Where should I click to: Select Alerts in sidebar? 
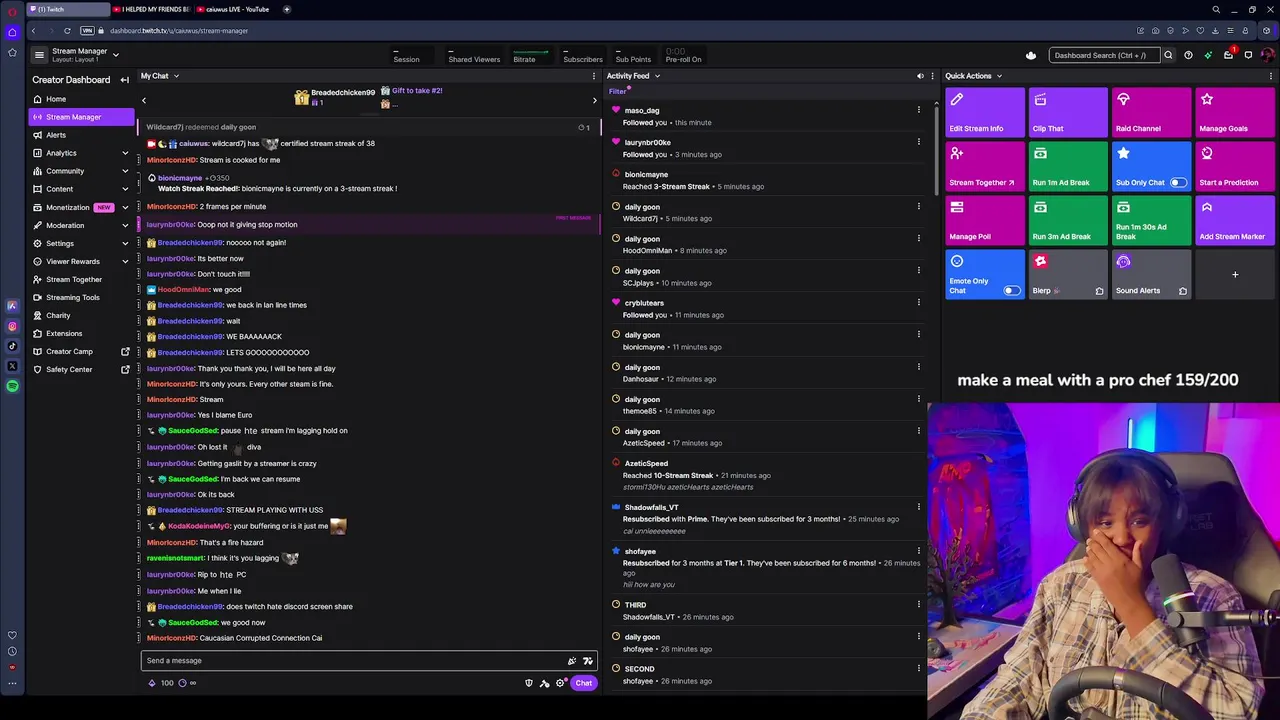[x=81, y=135]
